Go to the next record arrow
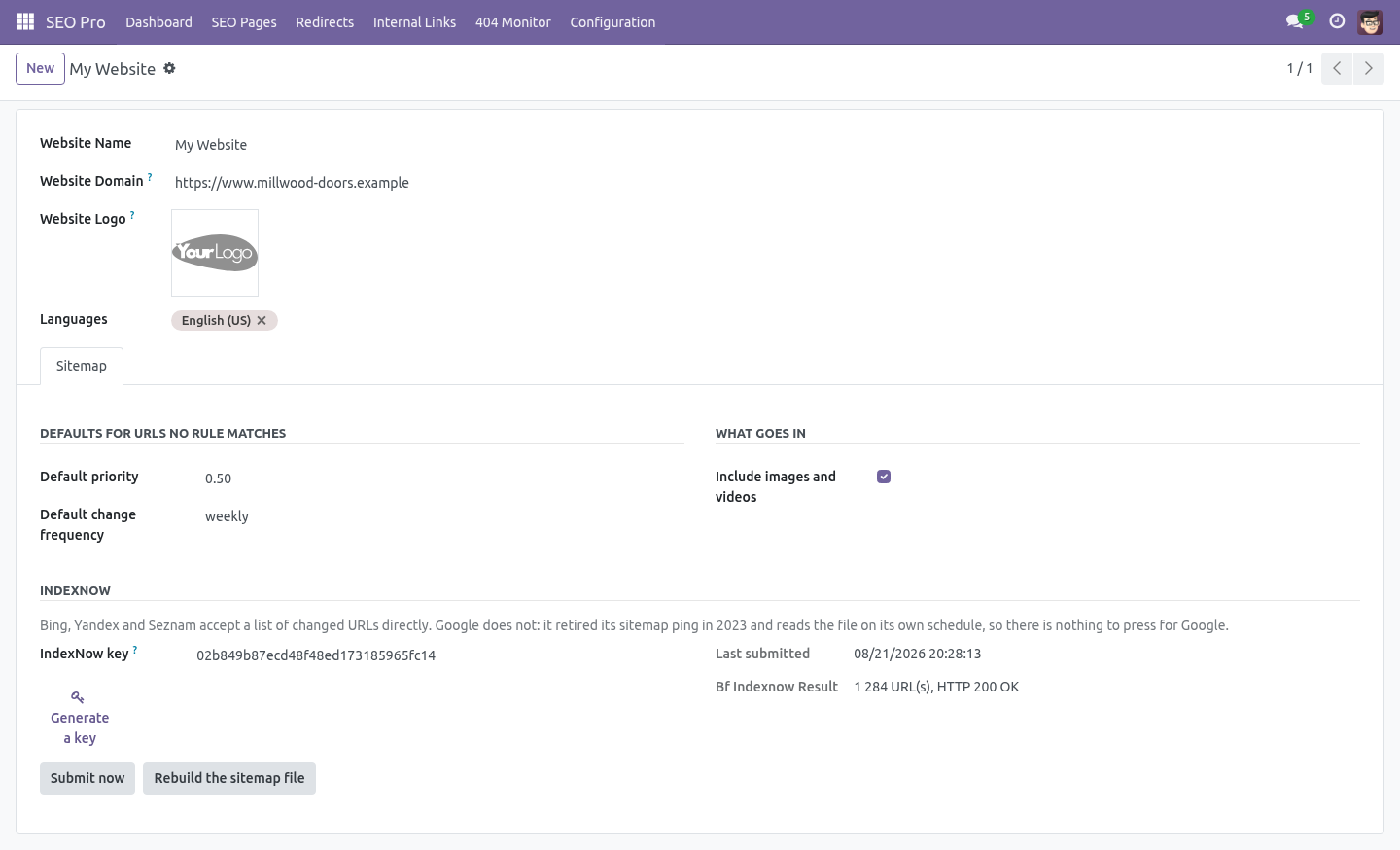1400x850 pixels. coord(1368,68)
